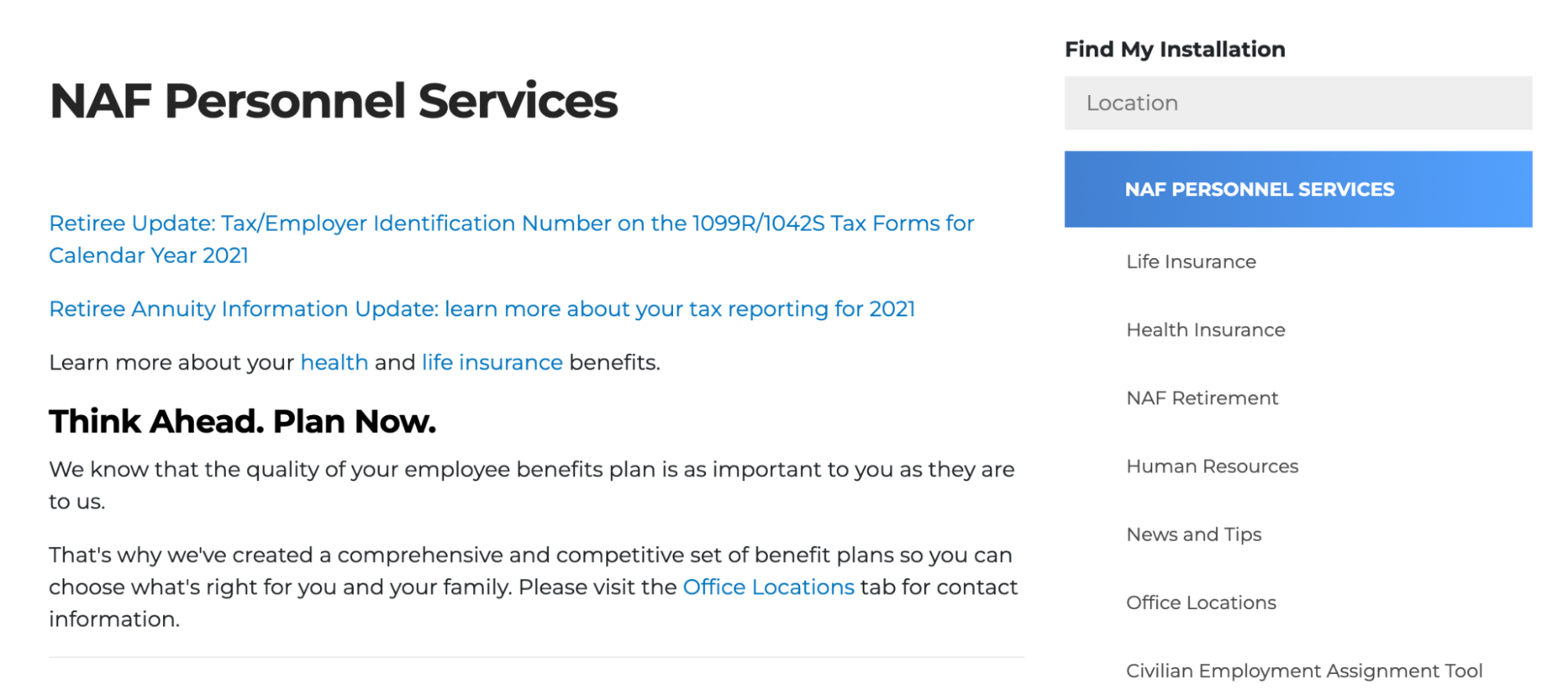Open the NAF PERSONNEL SERVICES sidebar header
Viewport: 1568px width, 700px height.
click(x=1259, y=189)
